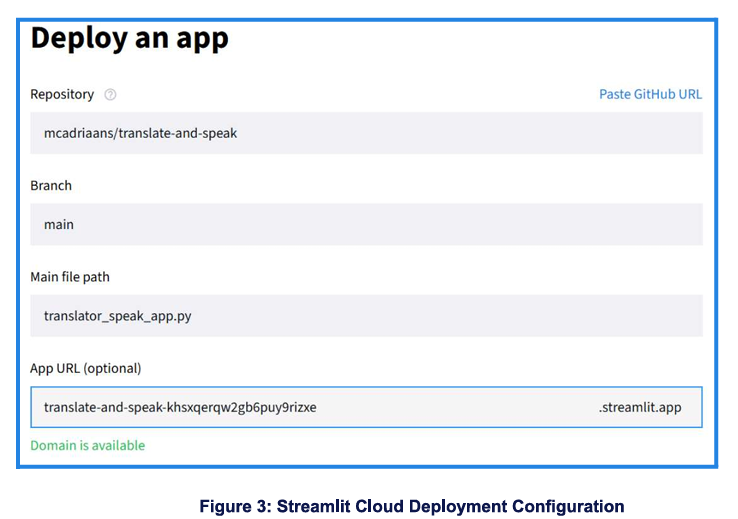Image resolution: width=738 pixels, height=519 pixels.
Task: Select the Branch field containing main
Action: coord(366,224)
